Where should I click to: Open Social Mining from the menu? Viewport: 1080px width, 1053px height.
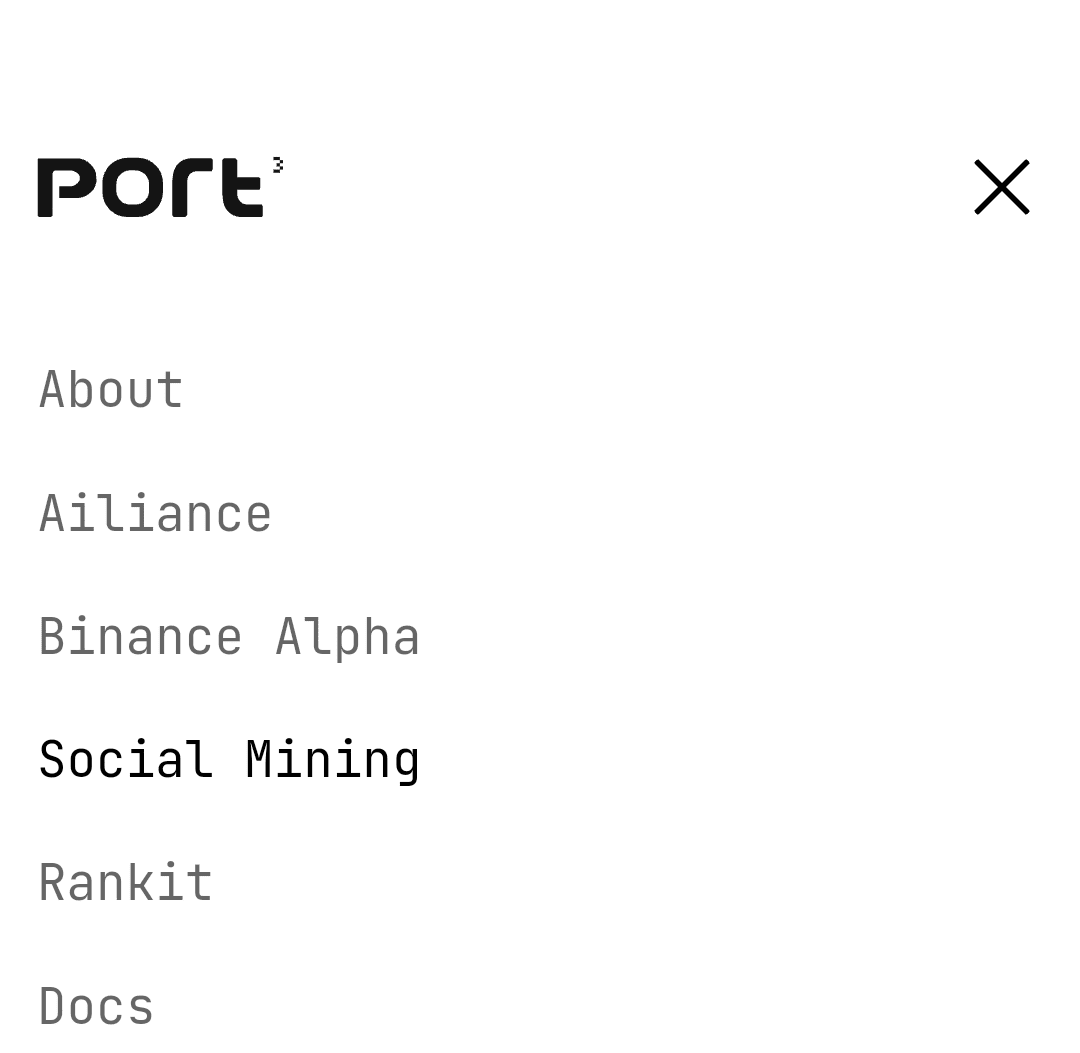tap(229, 760)
